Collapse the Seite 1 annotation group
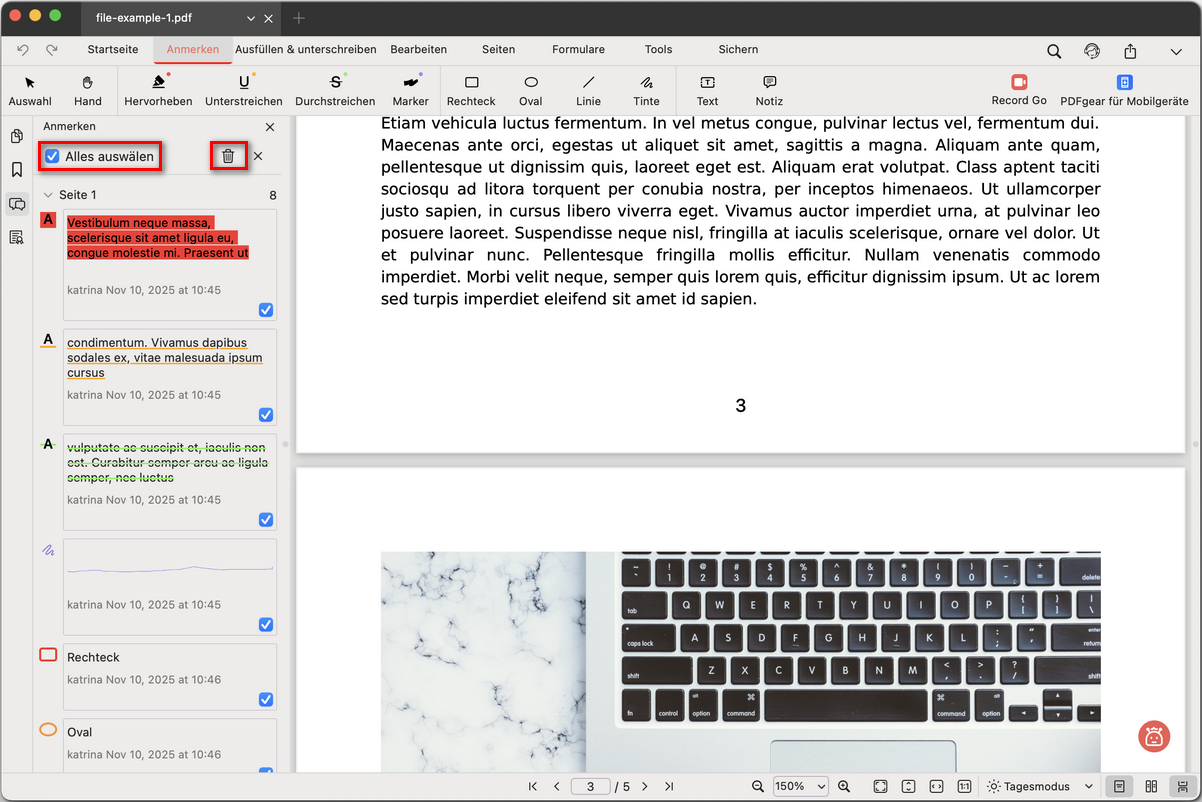The height and width of the screenshot is (802, 1202). point(48,195)
